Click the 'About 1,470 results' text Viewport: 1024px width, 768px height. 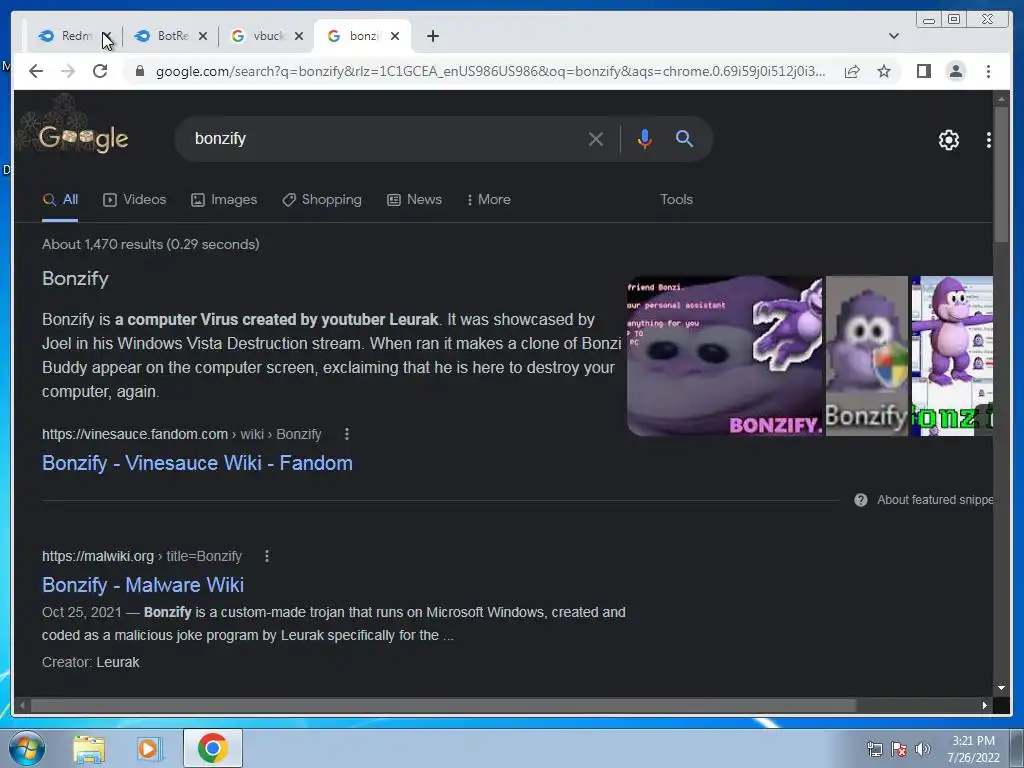pyautogui.click(x=151, y=244)
